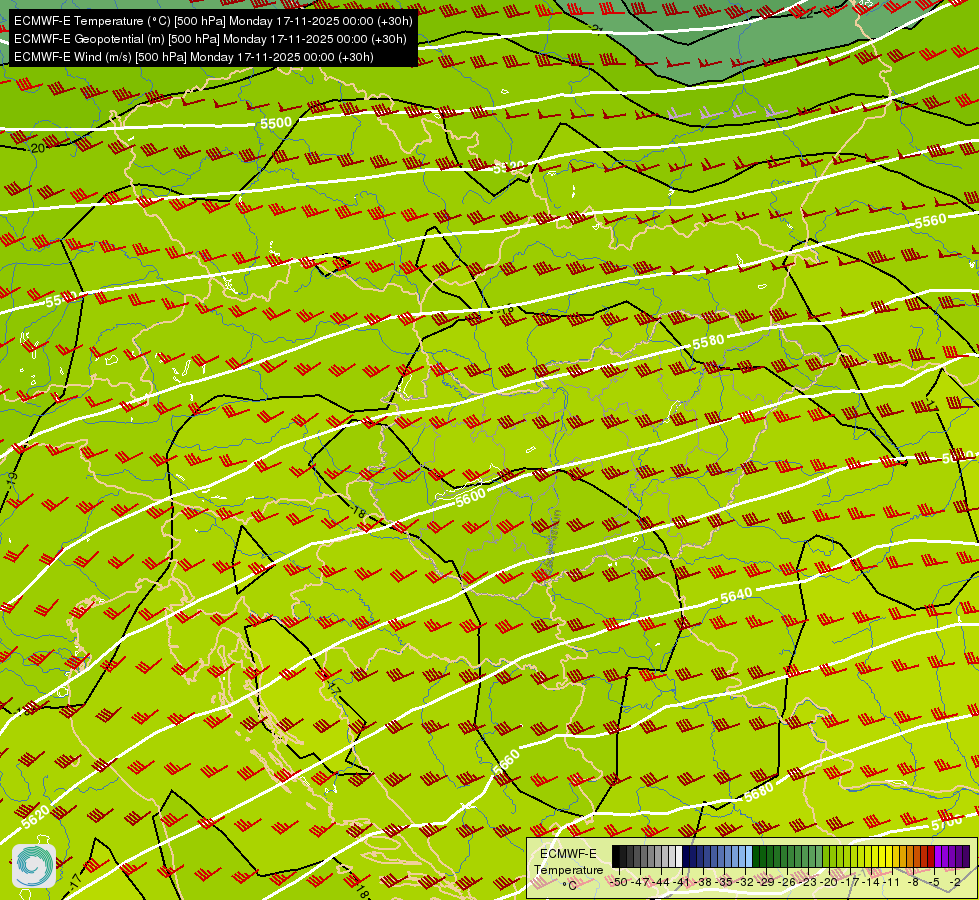
Task: Click the 5560 geopotential contour label
Action: pos(930,221)
